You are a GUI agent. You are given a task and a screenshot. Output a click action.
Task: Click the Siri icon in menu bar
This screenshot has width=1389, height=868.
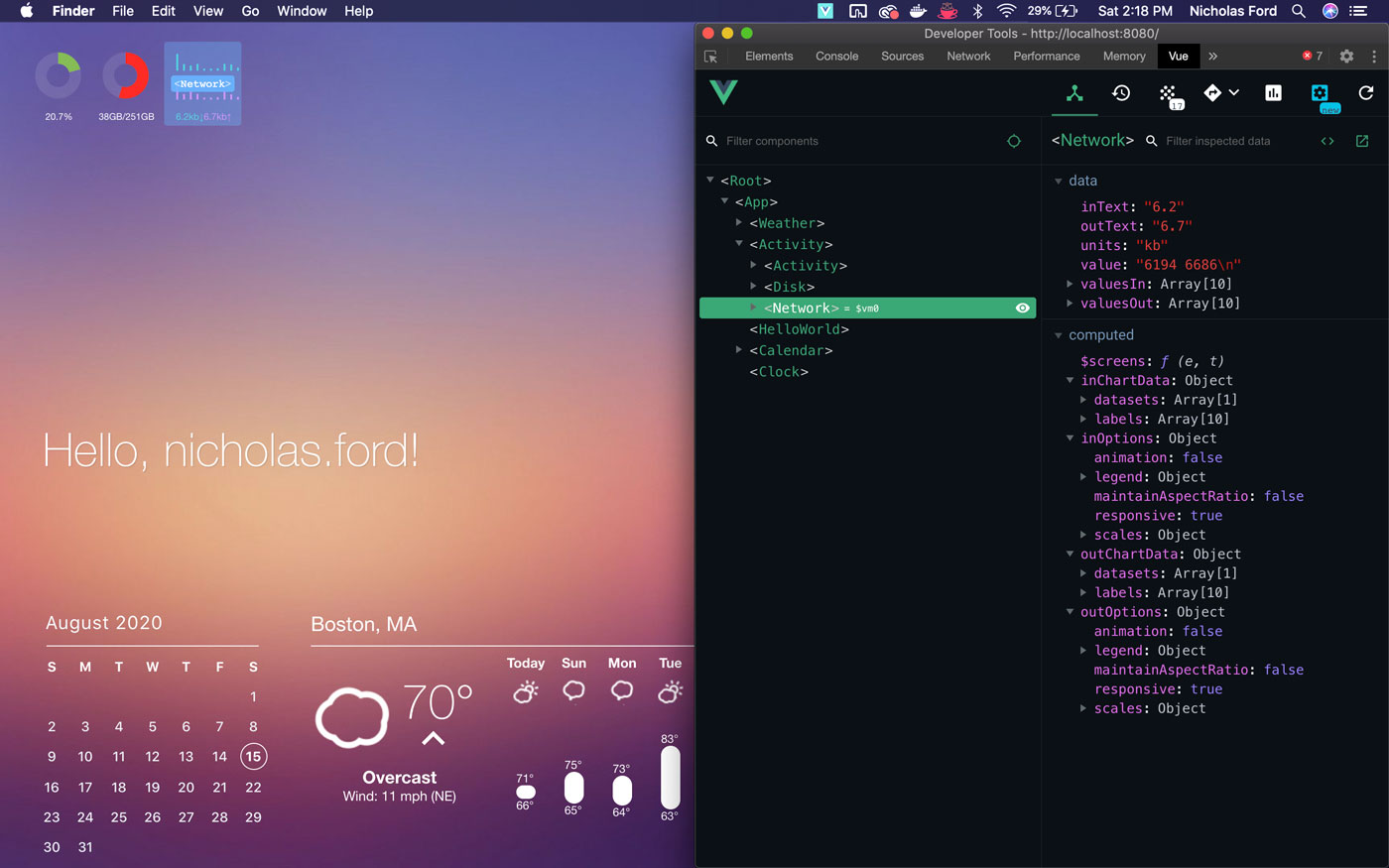(x=1330, y=11)
